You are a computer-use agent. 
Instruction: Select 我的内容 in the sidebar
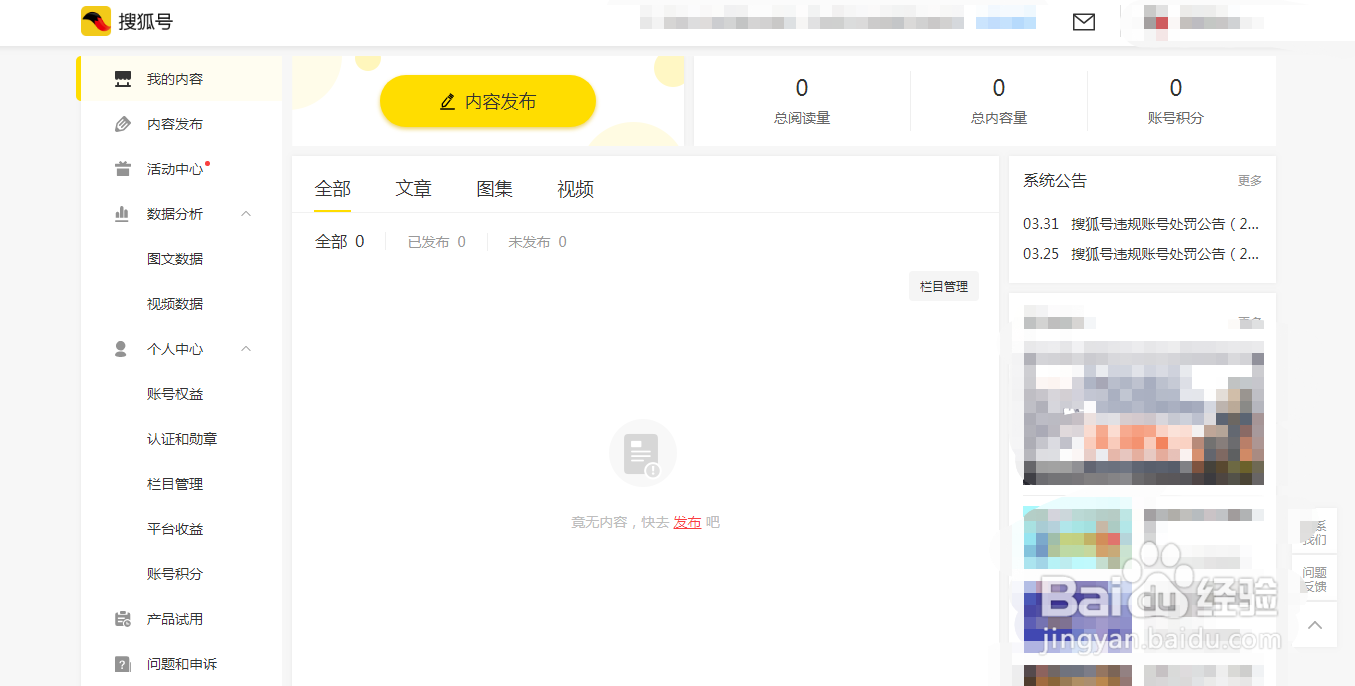point(175,77)
